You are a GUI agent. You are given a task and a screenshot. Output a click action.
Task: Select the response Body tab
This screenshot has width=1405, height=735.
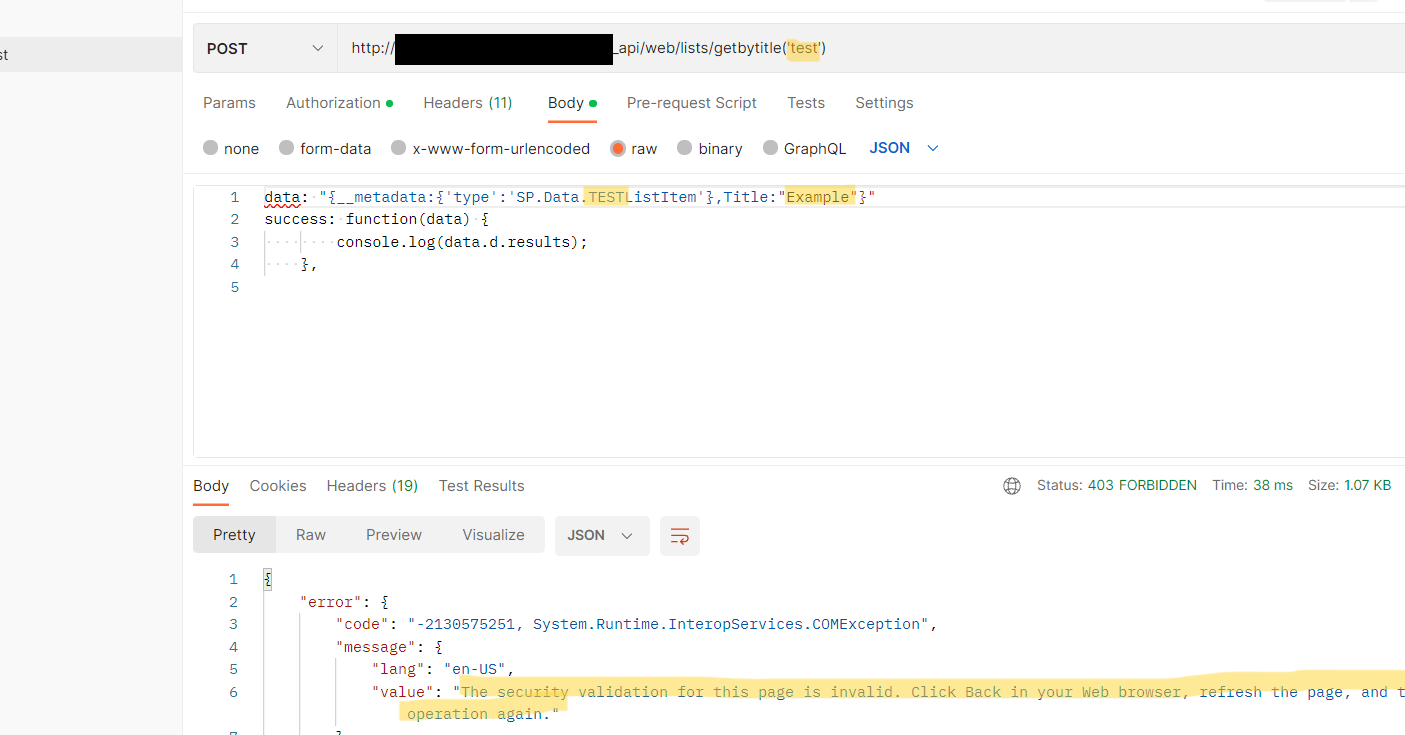[x=211, y=486]
